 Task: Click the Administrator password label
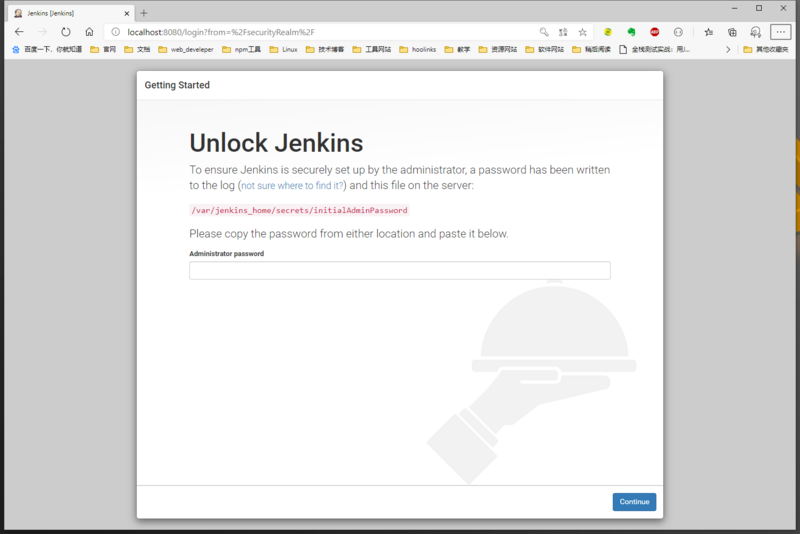click(227, 253)
